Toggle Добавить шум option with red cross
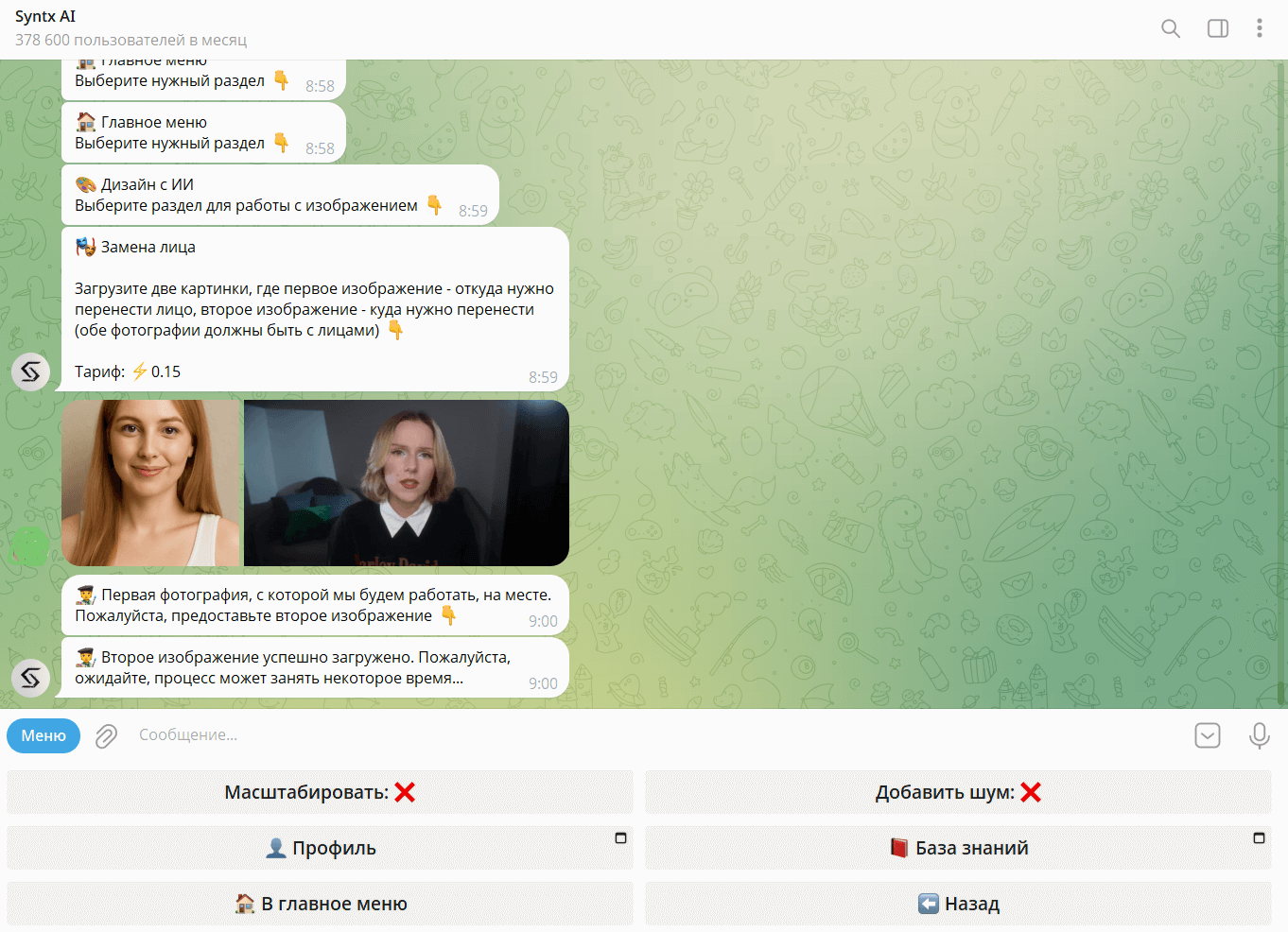This screenshot has height=932, width=1288. (x=958, y=792)
